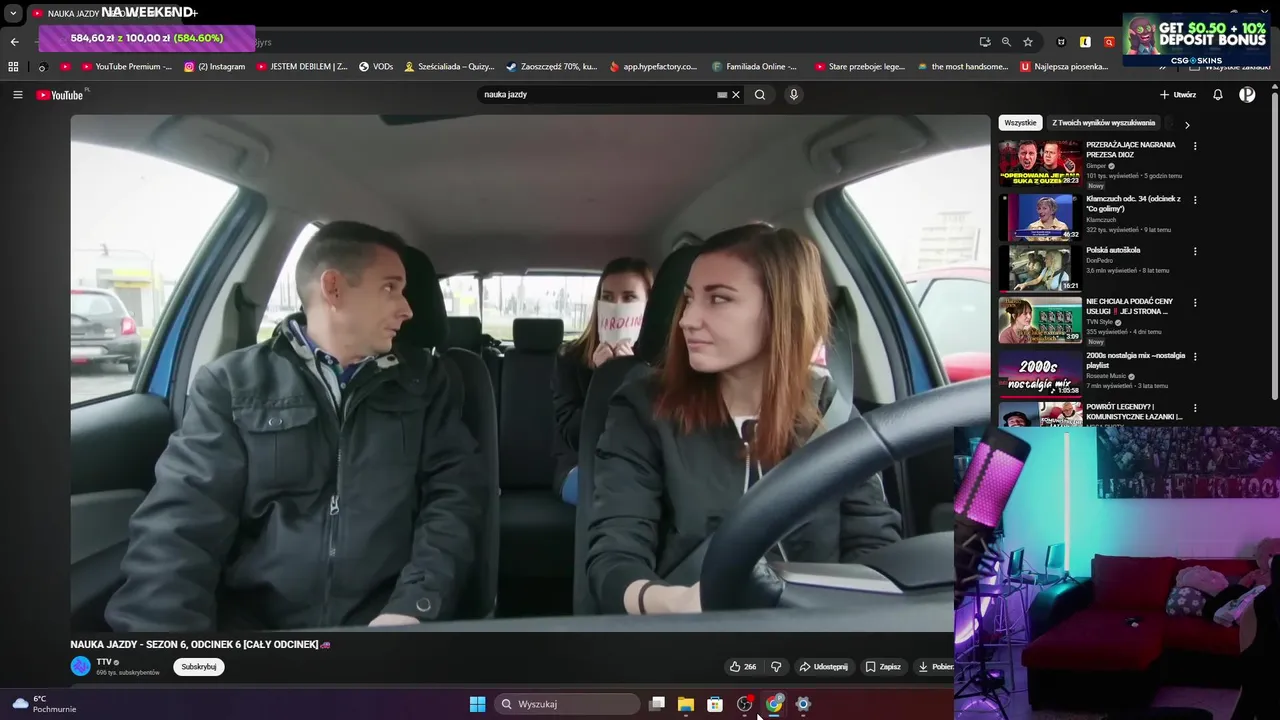
Task: Open the Sześcialiada Quizy bookmark
Action: point(449,67)
